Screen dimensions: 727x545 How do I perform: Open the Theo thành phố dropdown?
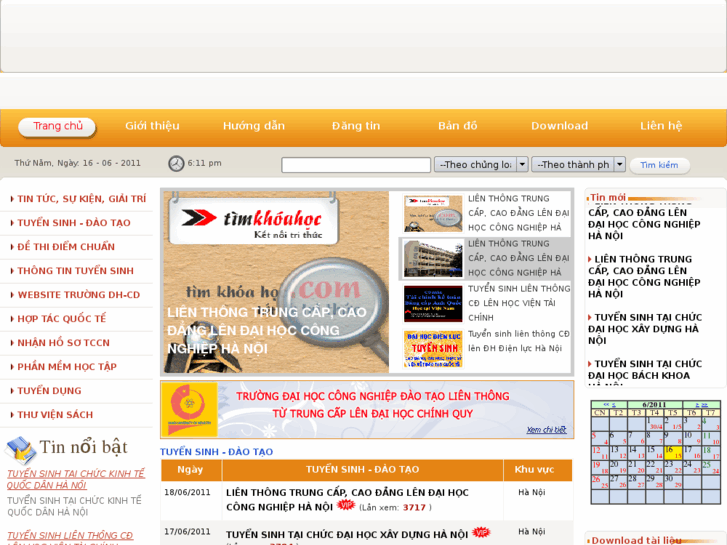[x=578, y=164]
